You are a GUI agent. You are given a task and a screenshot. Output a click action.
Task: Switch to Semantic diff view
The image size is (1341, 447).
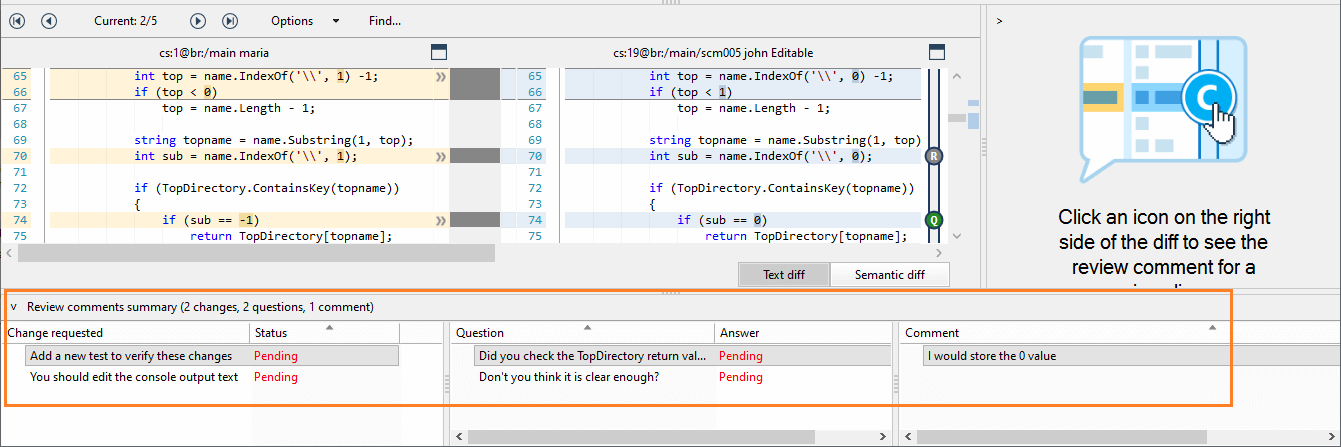889,275
